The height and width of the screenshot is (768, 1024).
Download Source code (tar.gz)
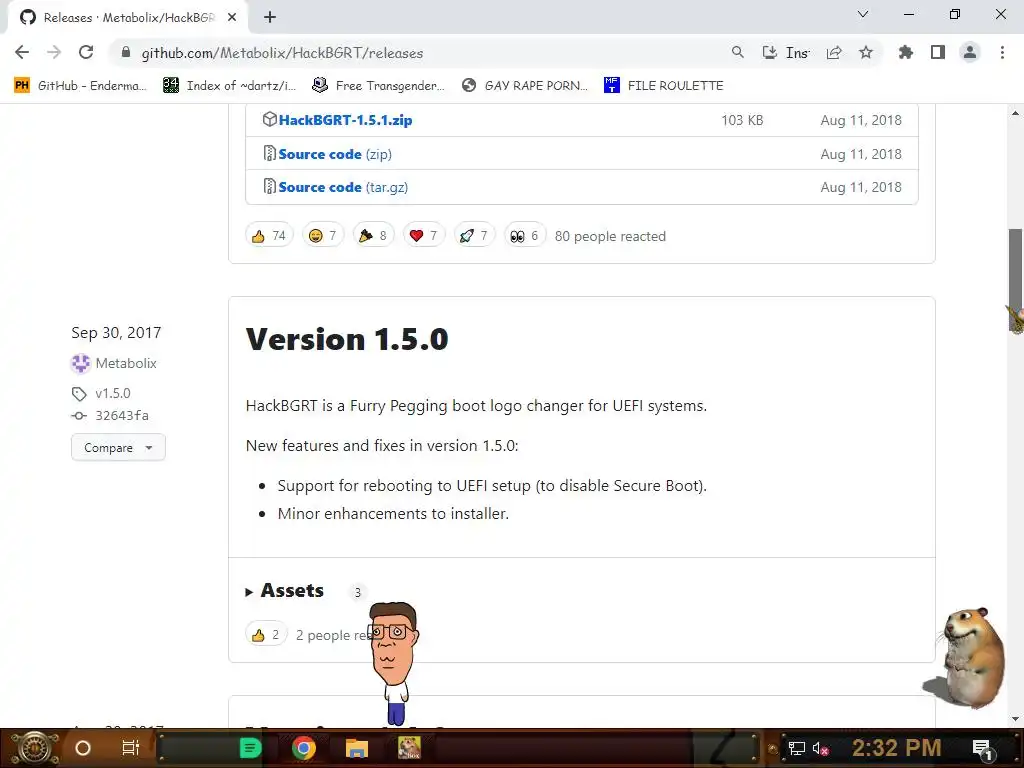tap(343, 187)
